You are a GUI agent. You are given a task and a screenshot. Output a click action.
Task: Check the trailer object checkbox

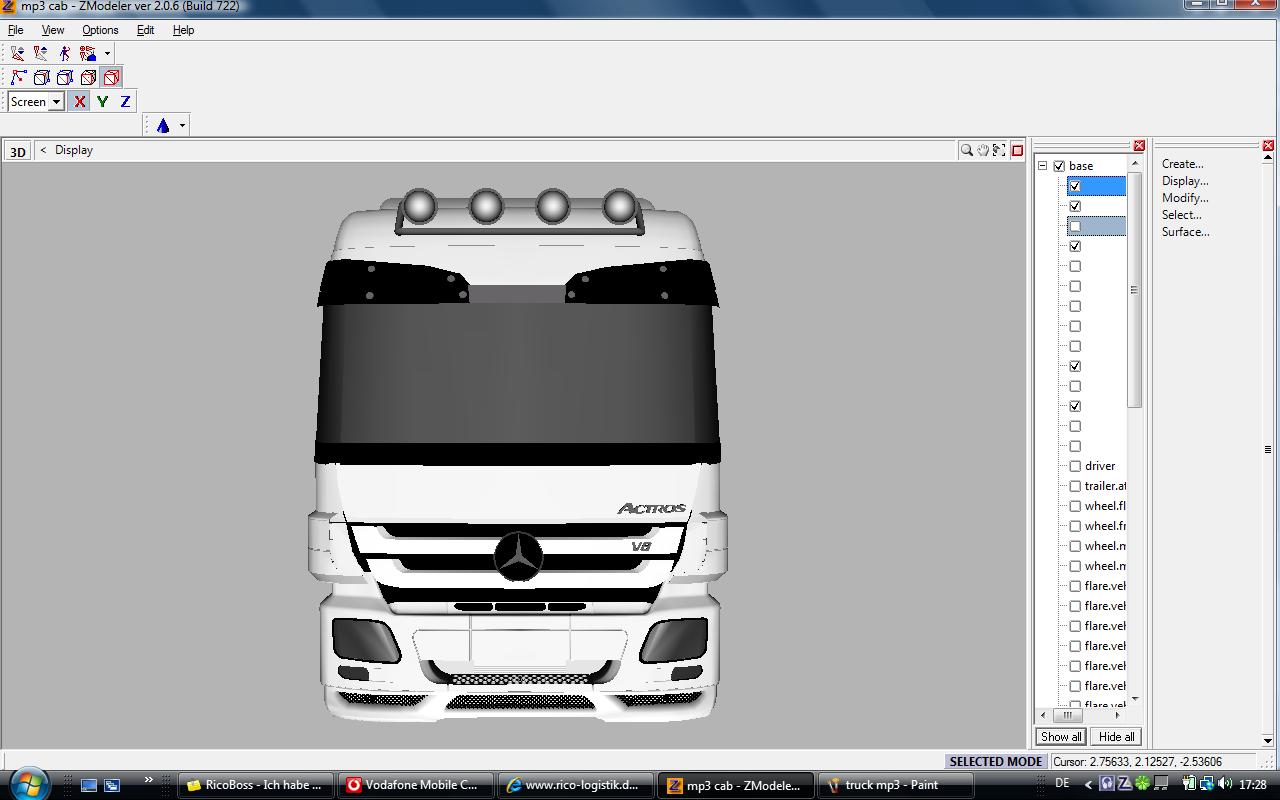1075,486
